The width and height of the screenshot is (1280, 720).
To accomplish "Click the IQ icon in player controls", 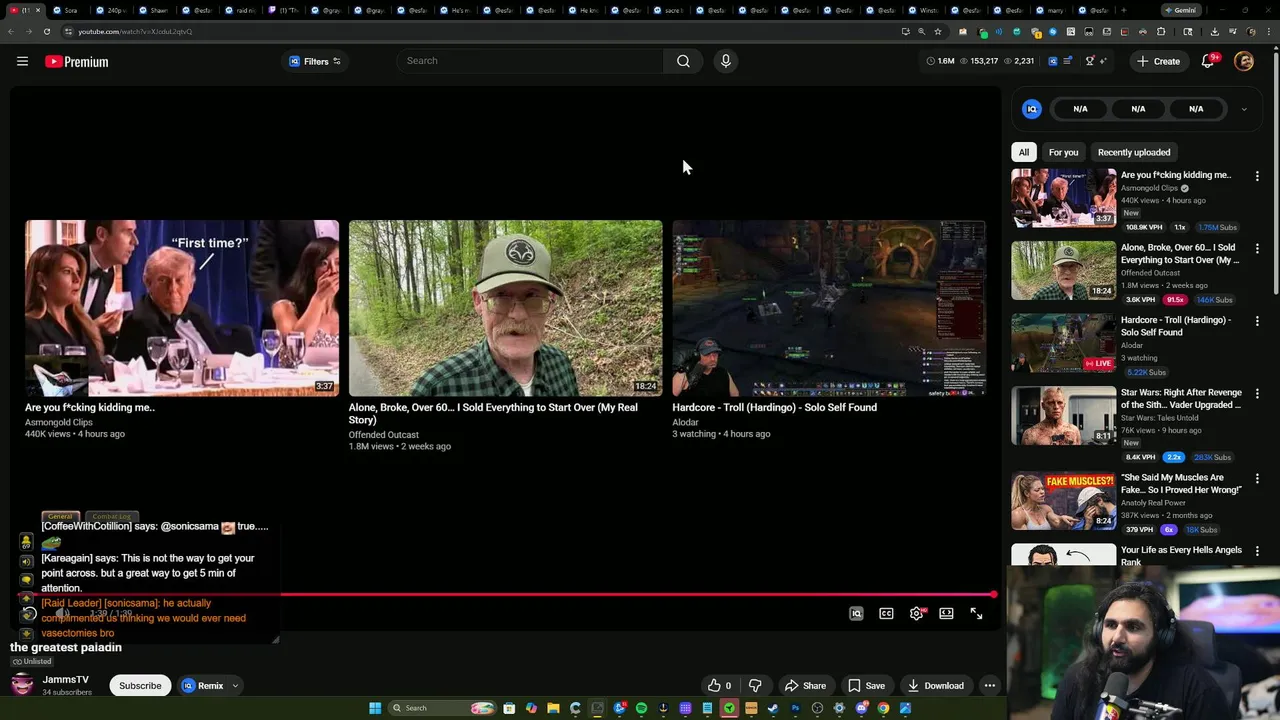I will coord(856,614).
